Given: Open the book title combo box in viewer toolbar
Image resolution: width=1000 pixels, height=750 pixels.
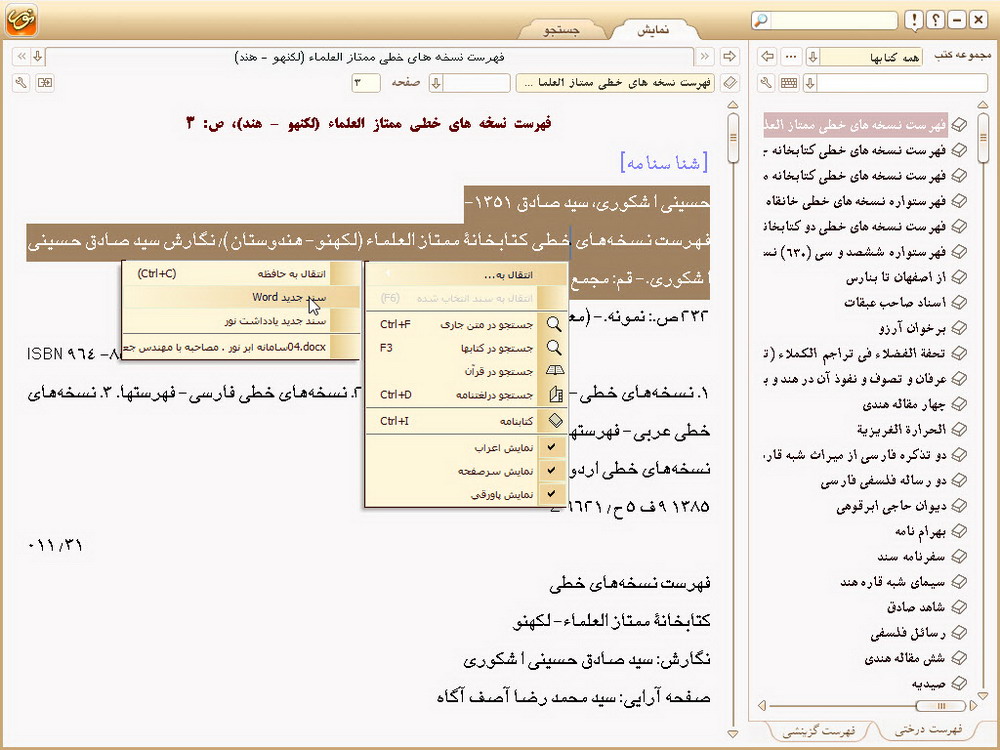Looking at the screenshot, I should tap(615, 83).
